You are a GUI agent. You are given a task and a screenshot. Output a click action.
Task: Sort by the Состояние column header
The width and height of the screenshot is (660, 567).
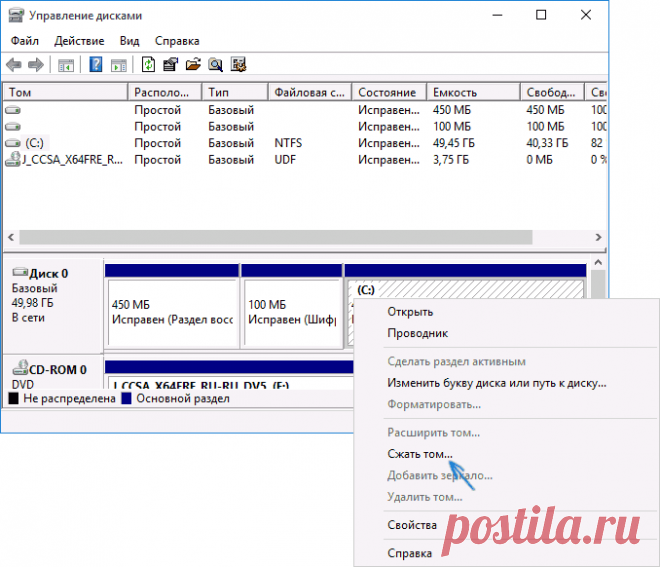389,92
